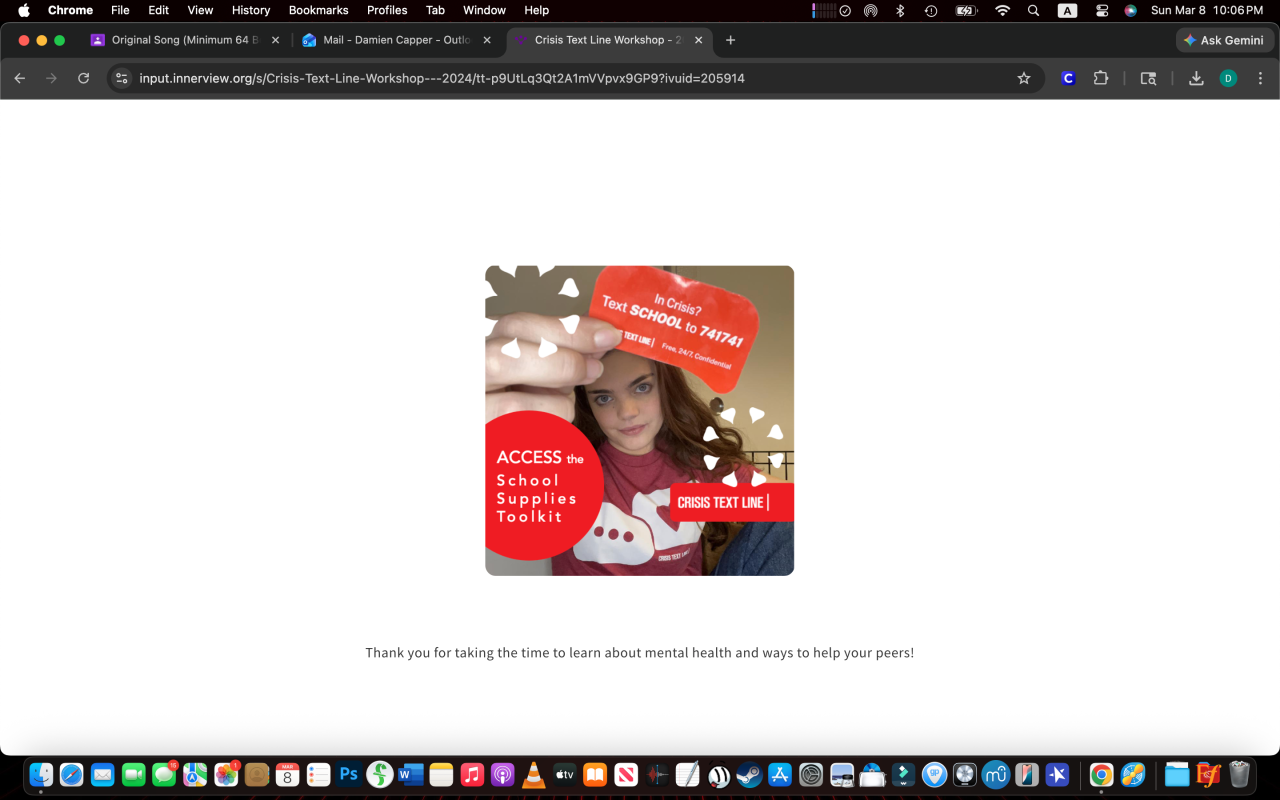Image resolution: width=1280 pixels, height=800 pixels.
Task: Open the Chrome Extensions puzzle menu
Action: (x=1101, y=78)
